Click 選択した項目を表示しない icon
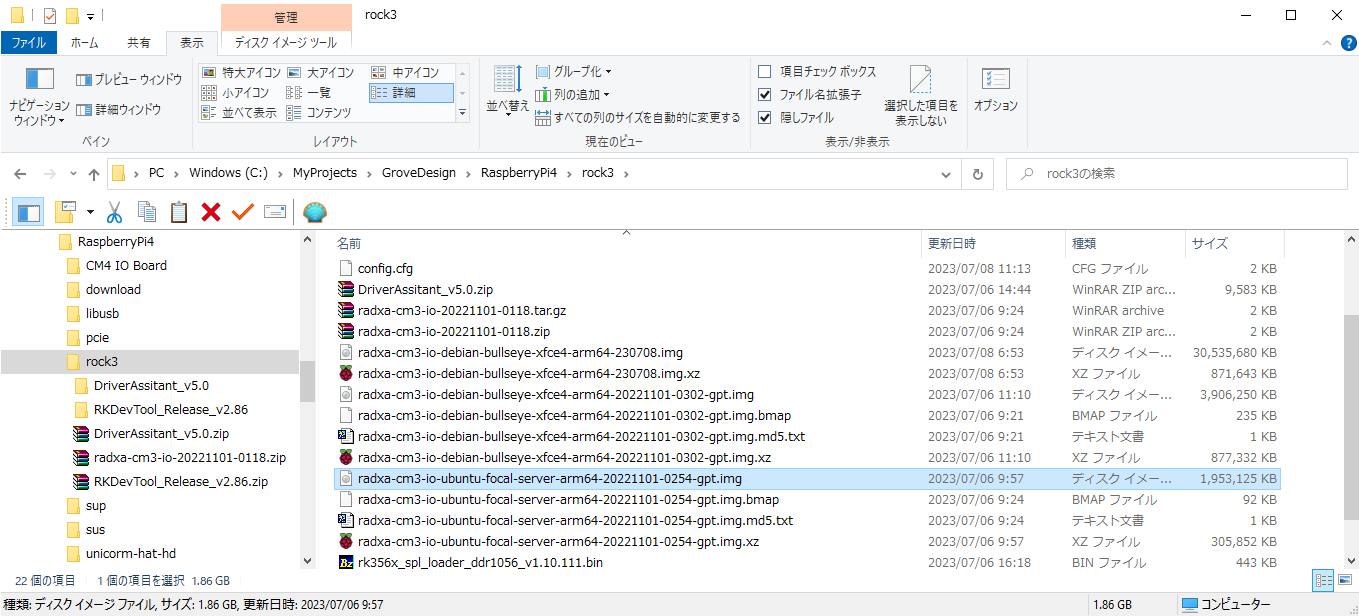Screen dimensions: 1359x616 [921, 97]
